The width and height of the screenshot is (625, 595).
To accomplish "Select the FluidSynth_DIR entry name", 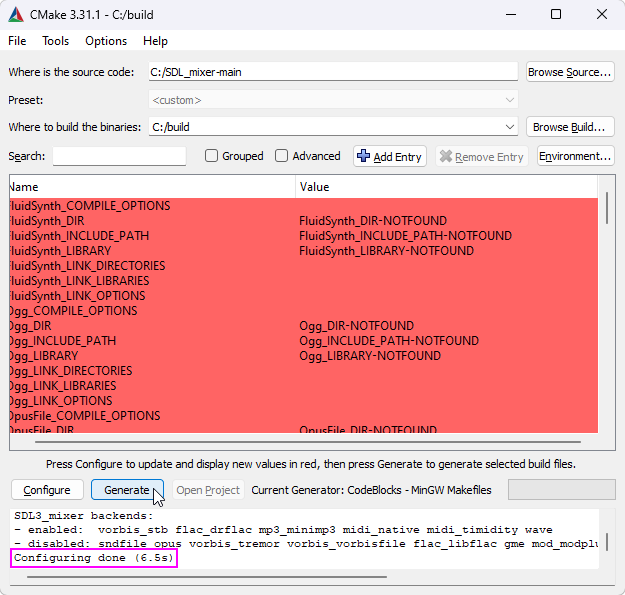I will pos(47,221).
